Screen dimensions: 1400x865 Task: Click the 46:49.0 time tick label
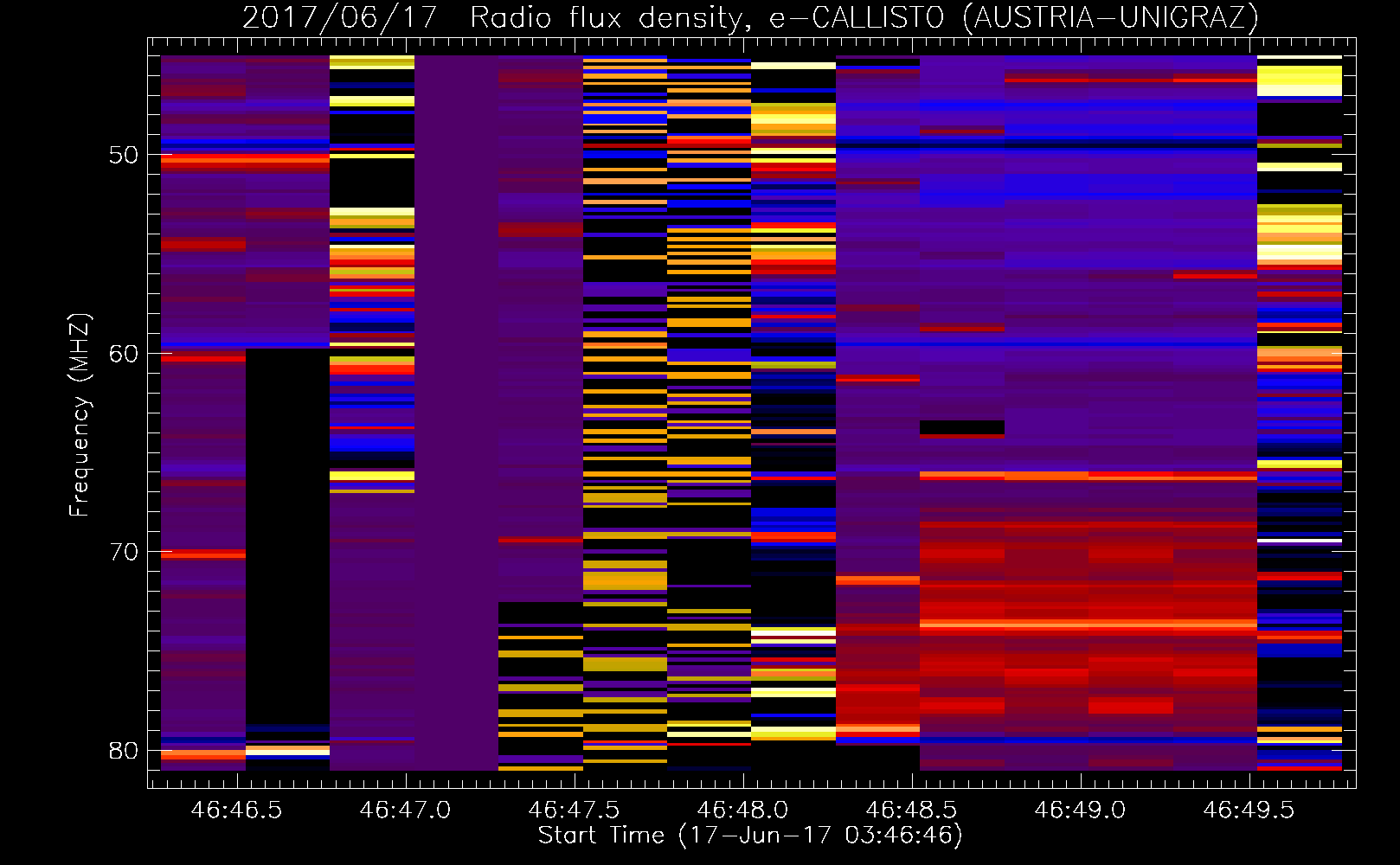coord(1080,811)
